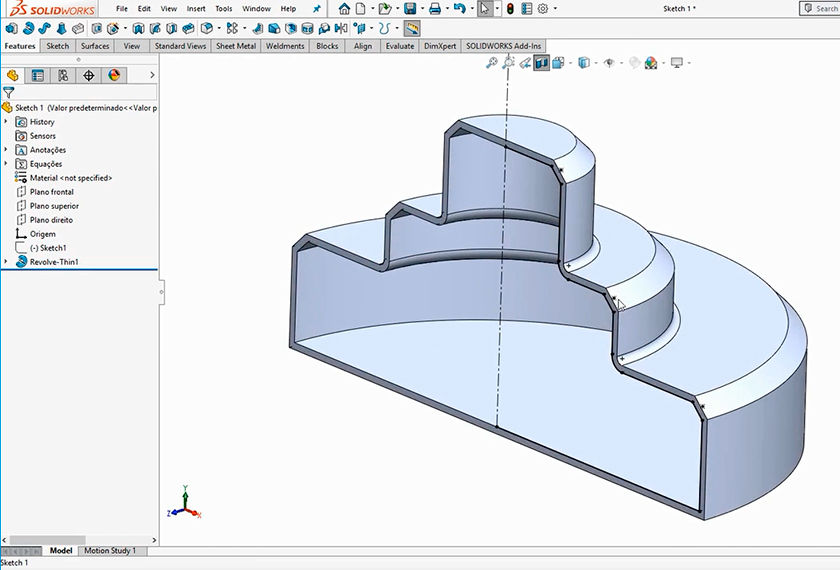Click the Search input field
Screen dimensions: 840x570
[x=824, y=9]
